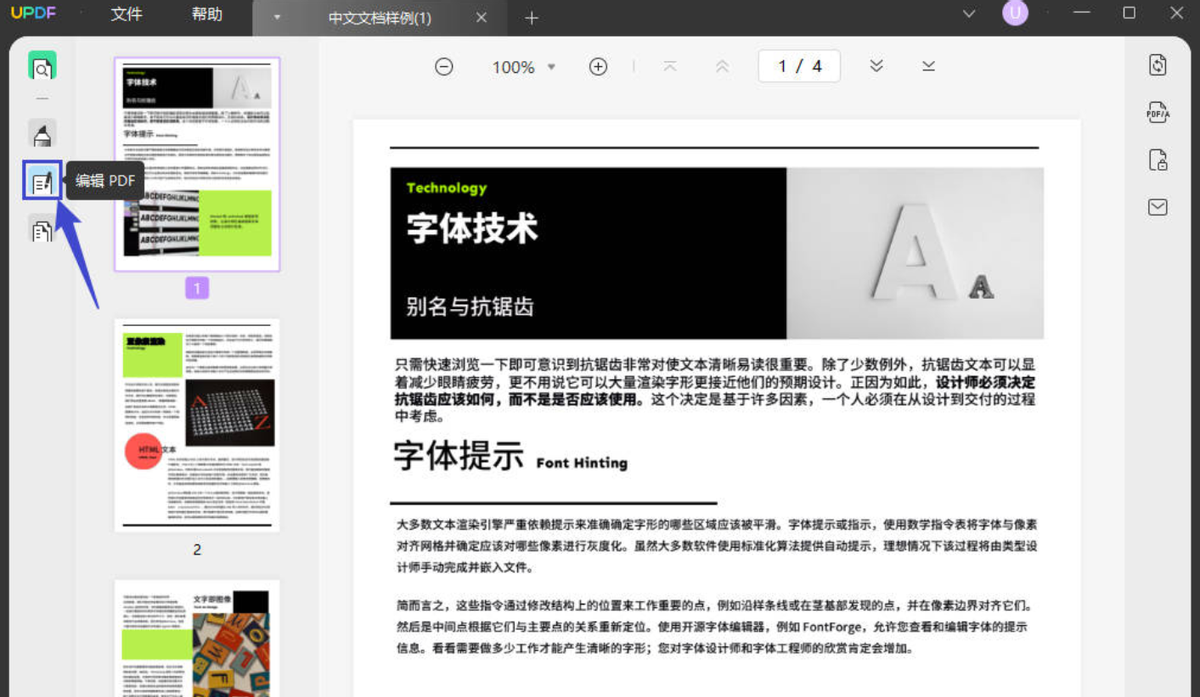Select the comment highlighter tool
This screenshot has width=1200, height=697.
coord(42,134)
